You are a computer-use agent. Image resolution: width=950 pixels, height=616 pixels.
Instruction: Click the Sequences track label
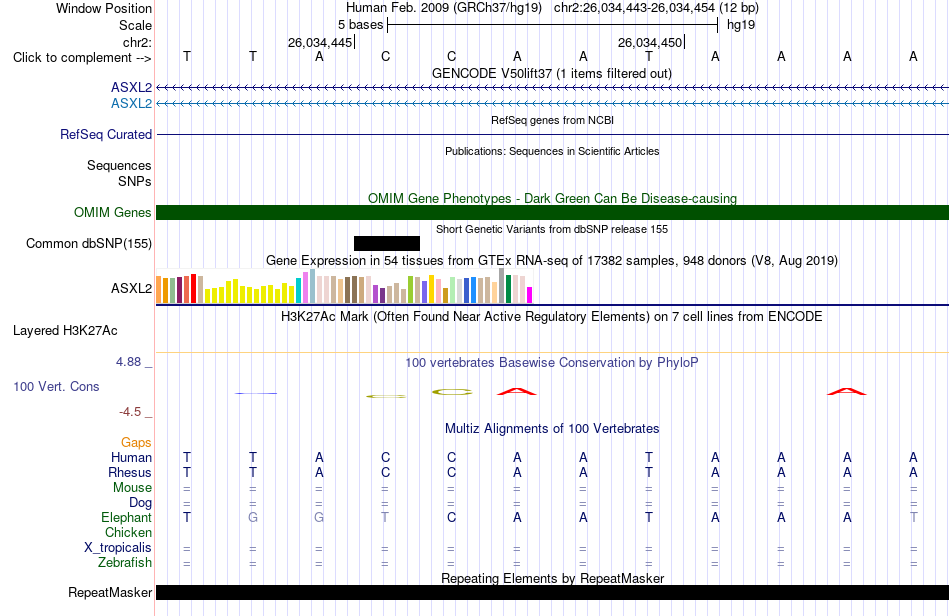pyautogui.click(x=119, y=165)
